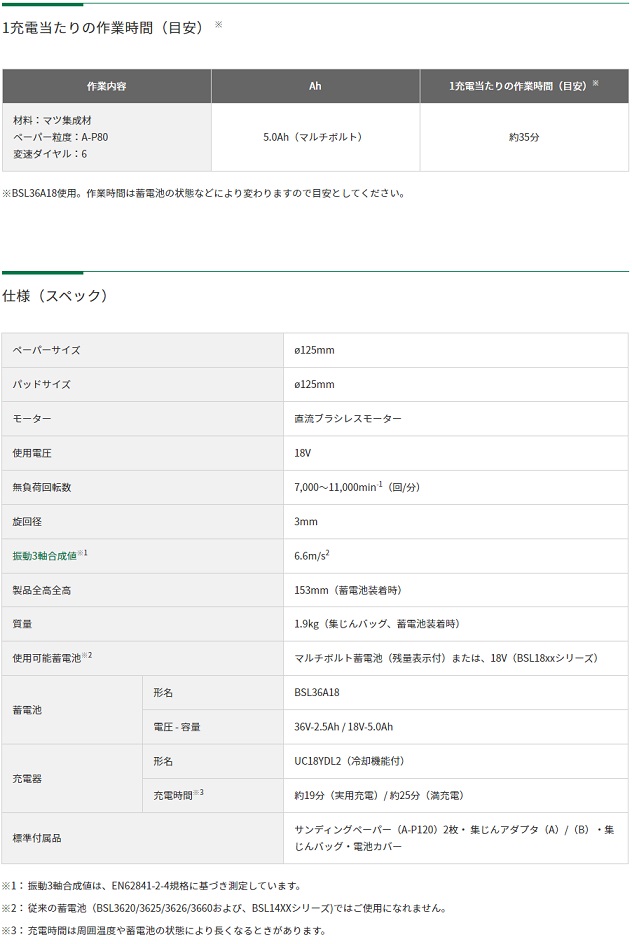Click the 仕様（スペック） section heading
Image resolution: width=632 pixels, height=944 pixels.
(x=55, y=296)
